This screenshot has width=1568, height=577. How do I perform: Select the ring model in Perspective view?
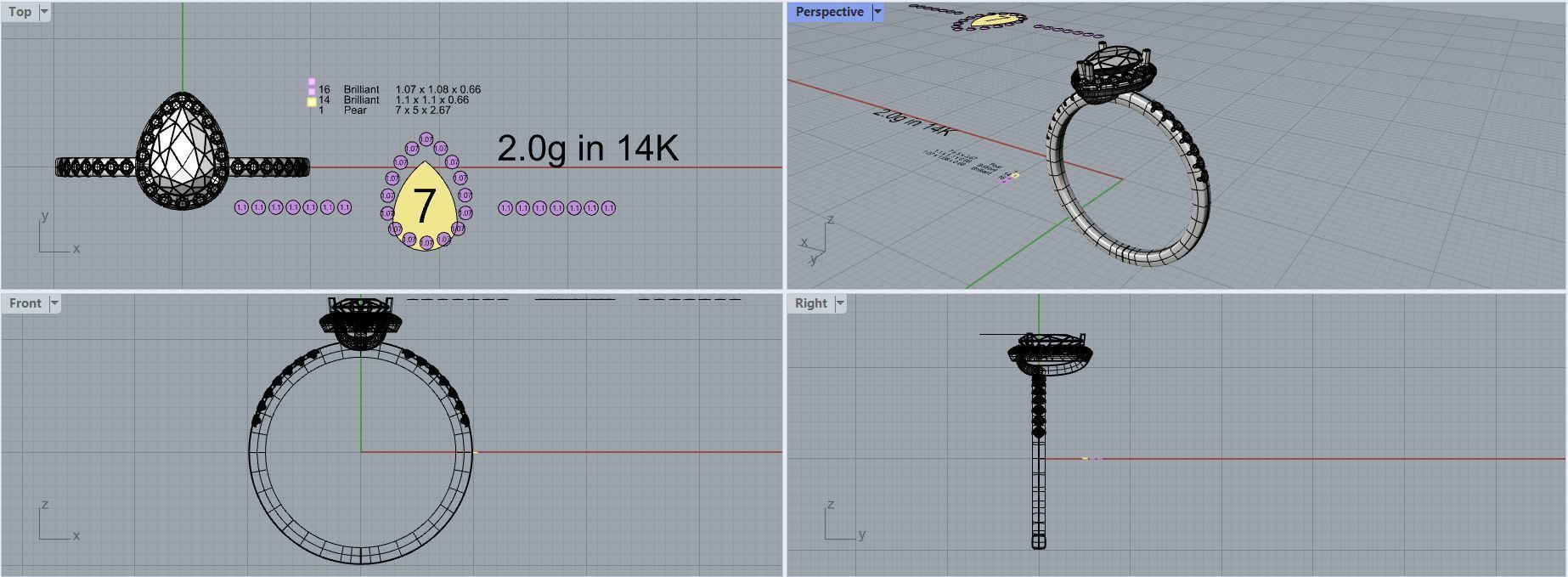point(1129,153)
